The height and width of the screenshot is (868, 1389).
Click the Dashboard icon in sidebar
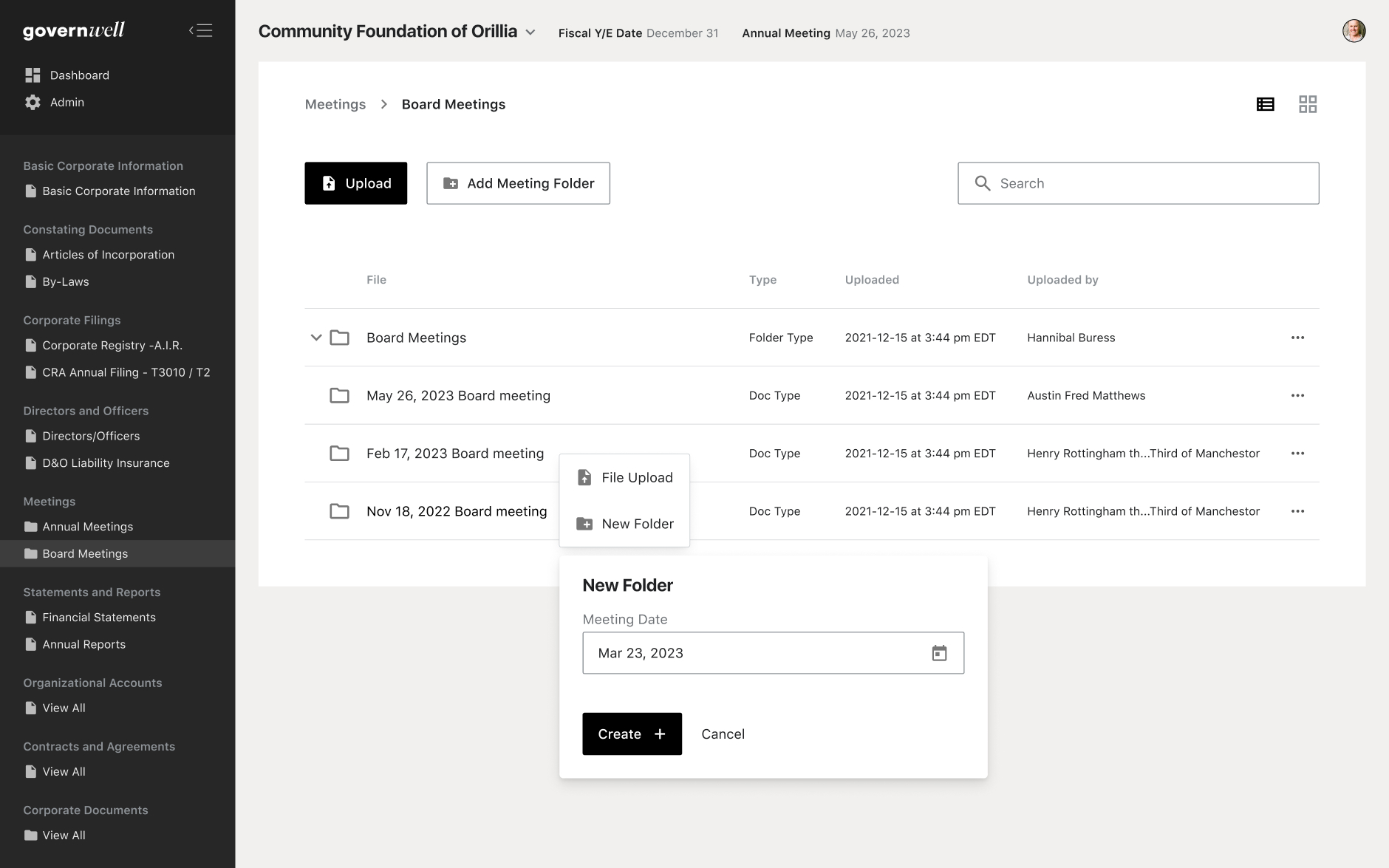pyautogui.click(x=33, y=75)
